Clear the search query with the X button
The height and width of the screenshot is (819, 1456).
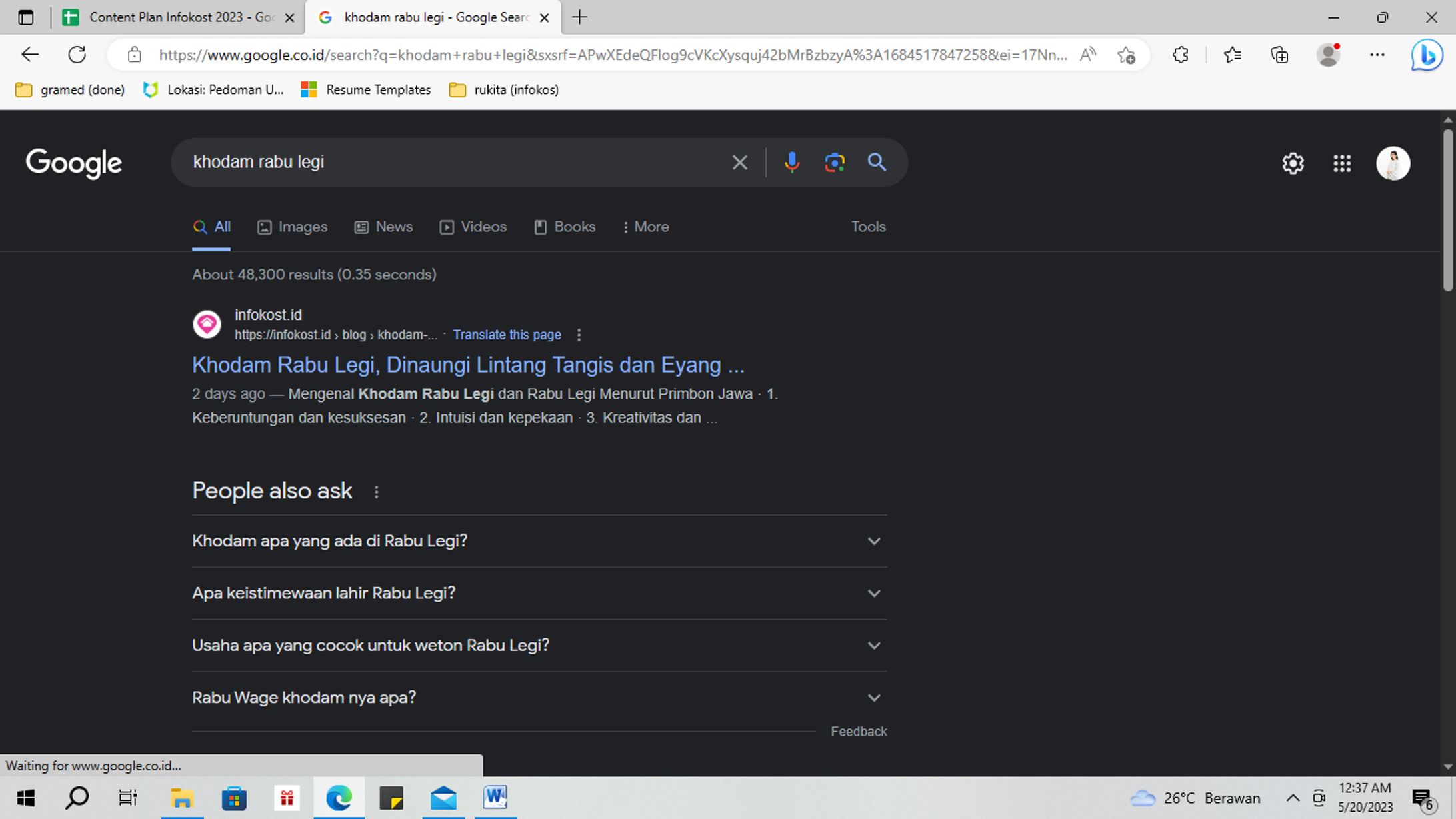pos(739,162)
